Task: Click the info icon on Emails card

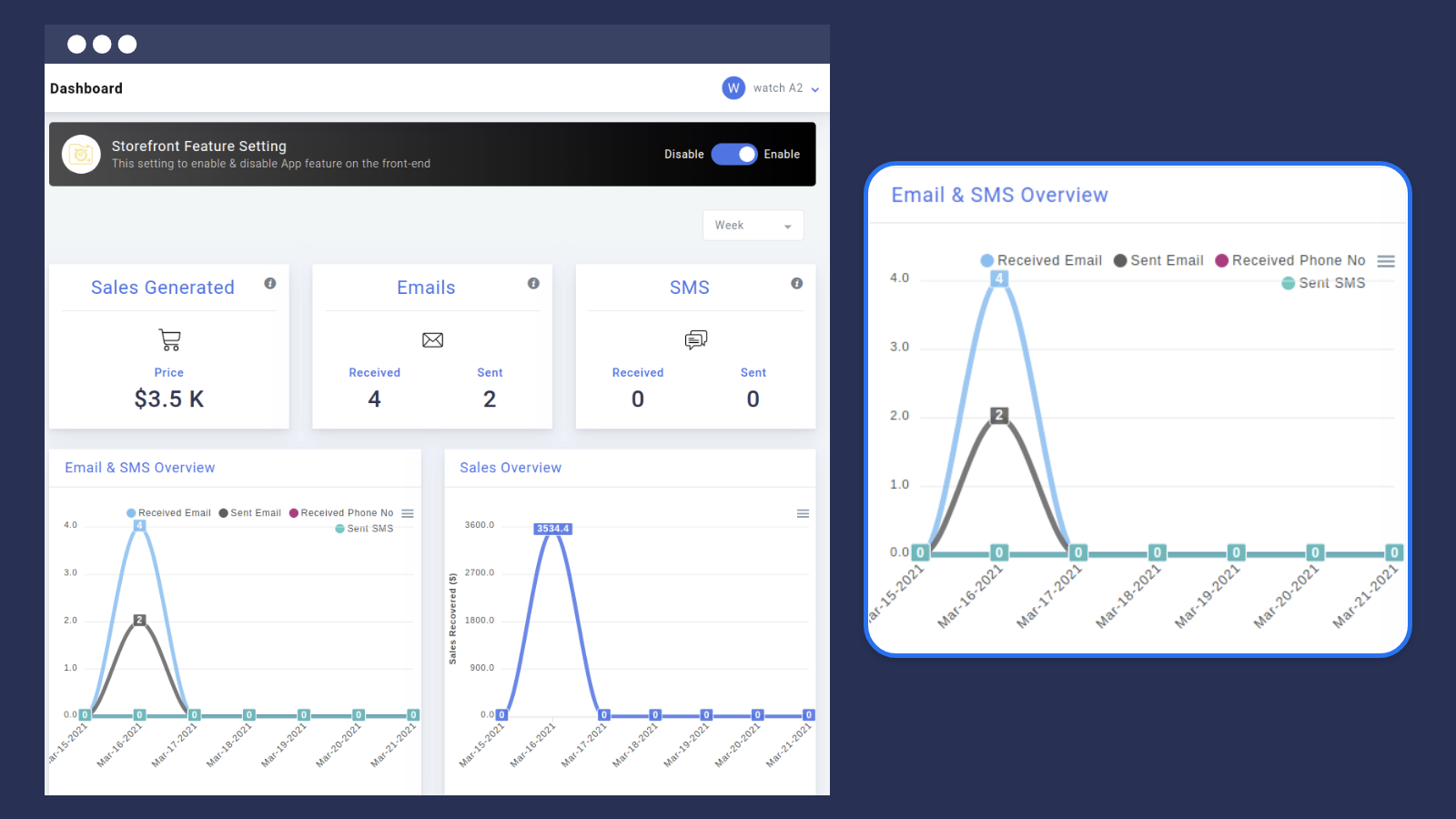Action: pyautogui.click(x=533, y=284)
